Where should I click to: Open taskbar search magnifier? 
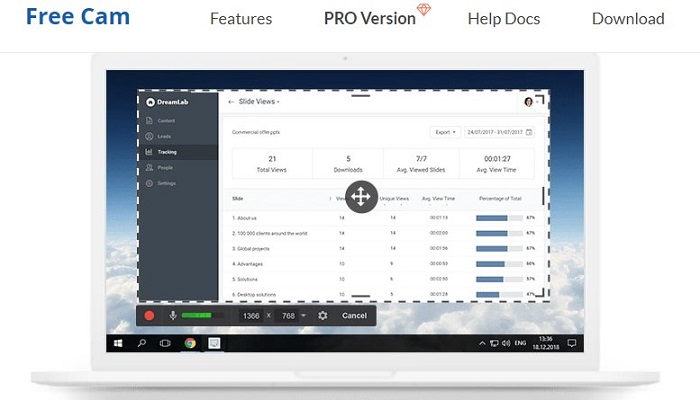[x=142, y=343]
